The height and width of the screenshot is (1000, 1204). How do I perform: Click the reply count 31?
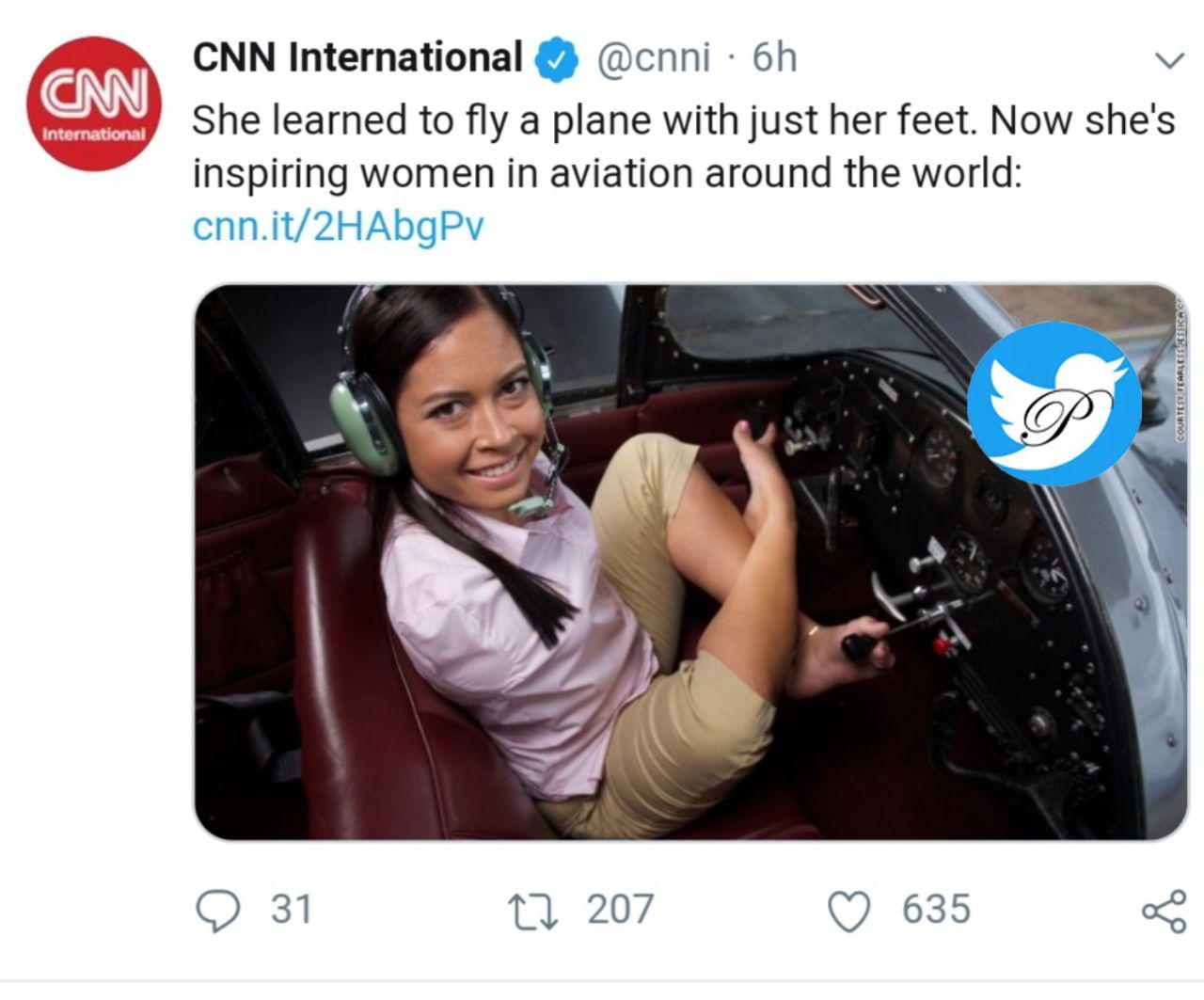[291, 910]
